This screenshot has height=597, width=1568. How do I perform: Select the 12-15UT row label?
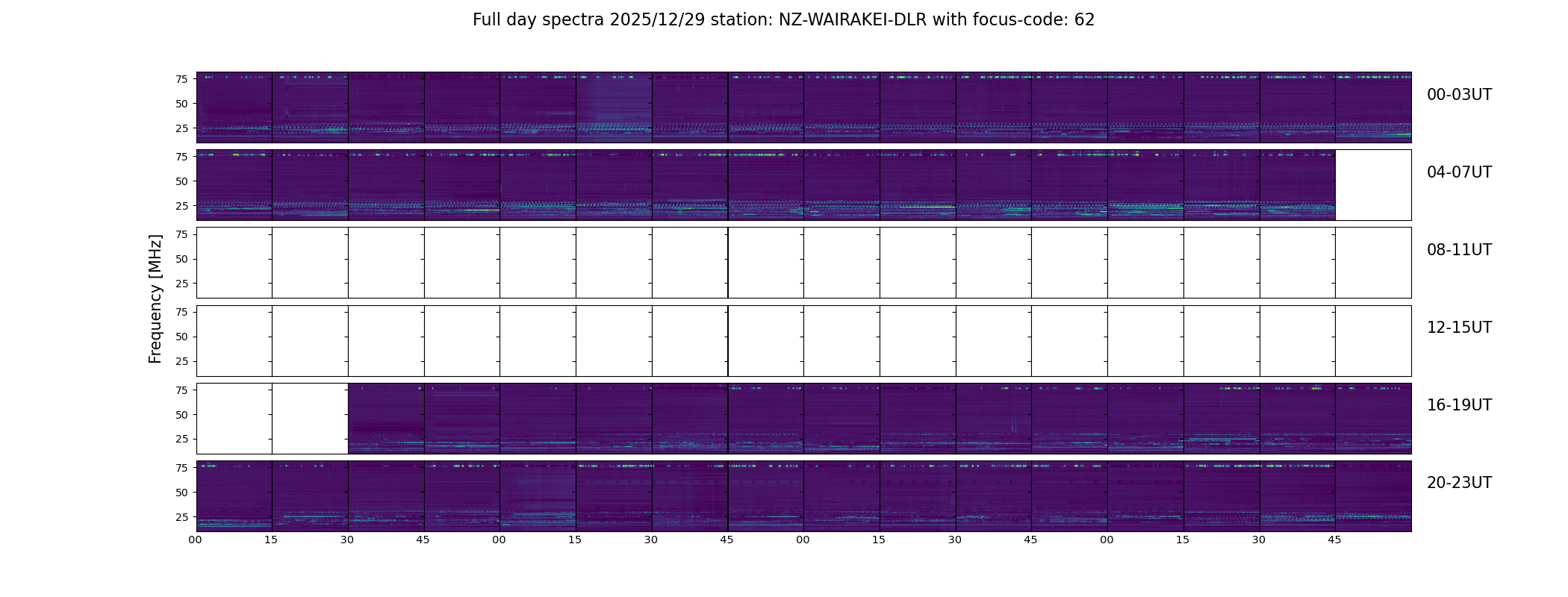tap(1459, 328)
